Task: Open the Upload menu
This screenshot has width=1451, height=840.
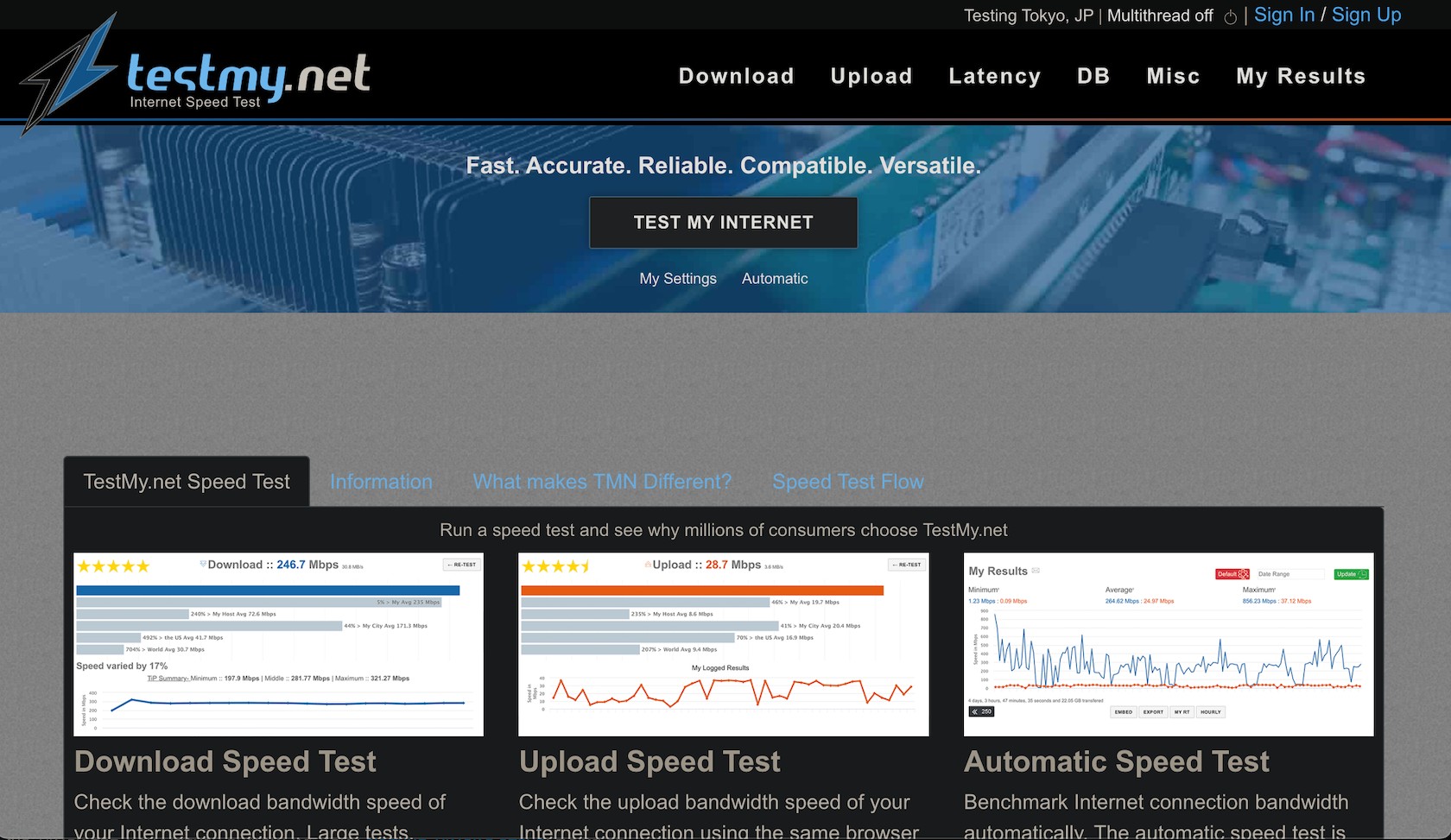Action: click(x=871, y=76)
